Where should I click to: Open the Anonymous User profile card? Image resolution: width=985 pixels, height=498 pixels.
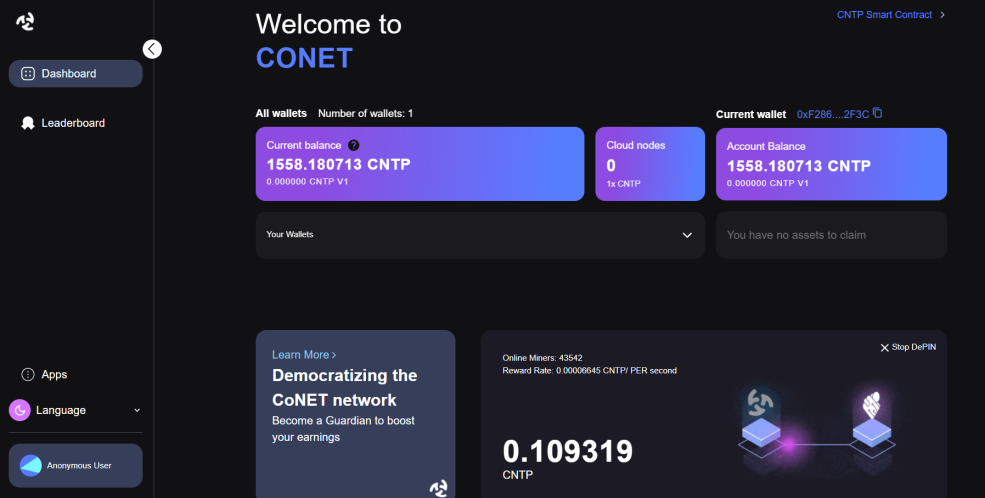[75, 465]
